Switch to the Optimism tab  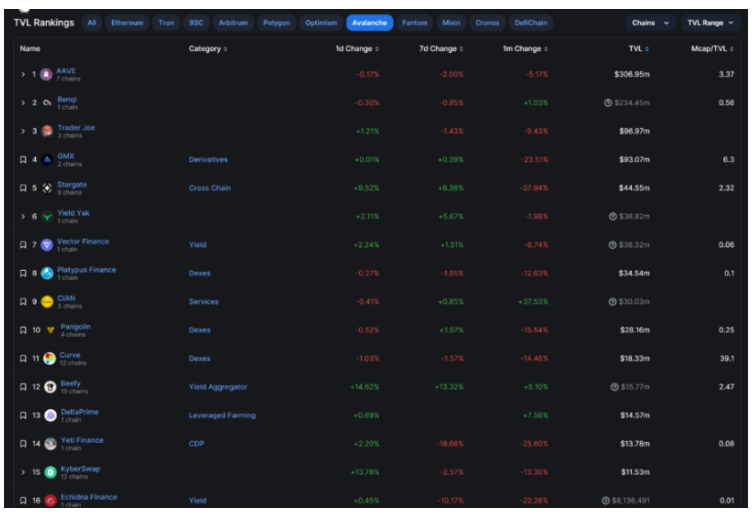tap(321, 23)
